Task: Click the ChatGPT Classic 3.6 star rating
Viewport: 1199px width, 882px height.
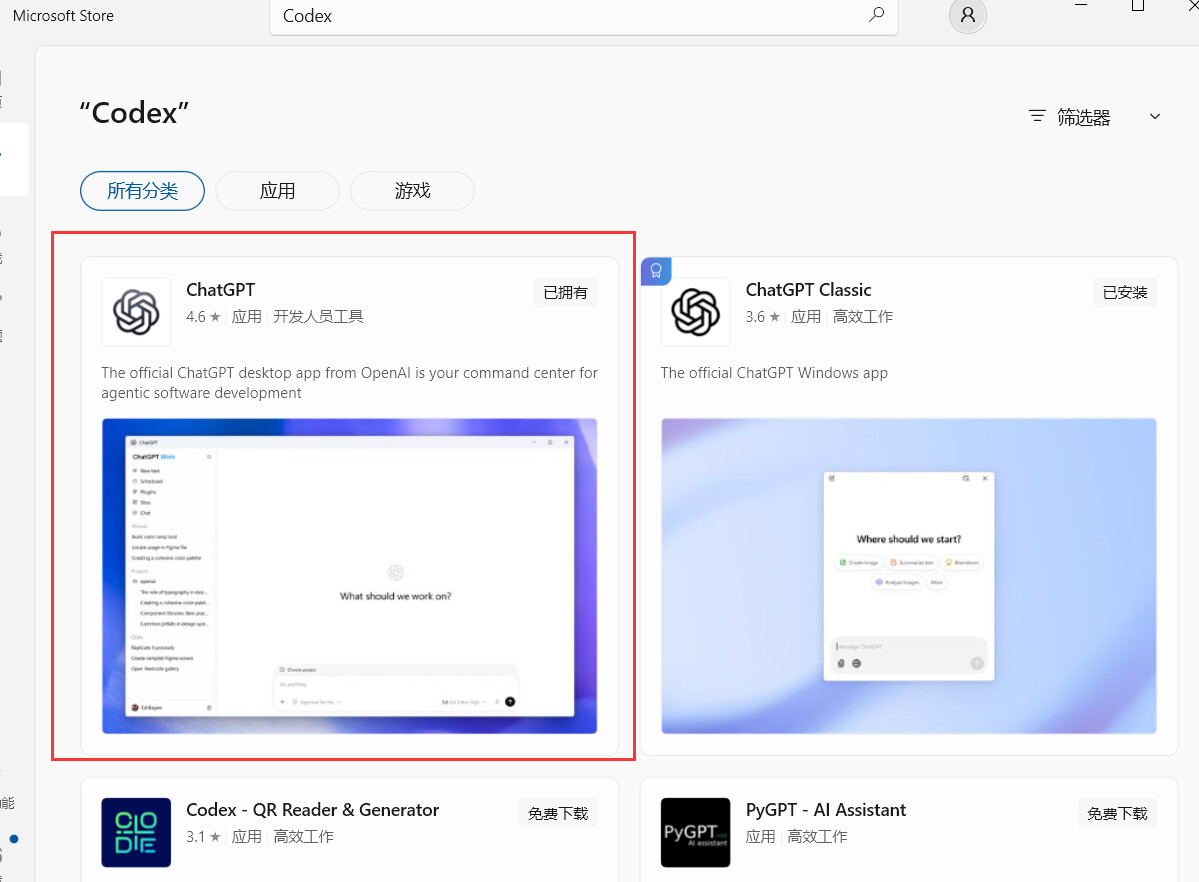Action: click(763, 317)
